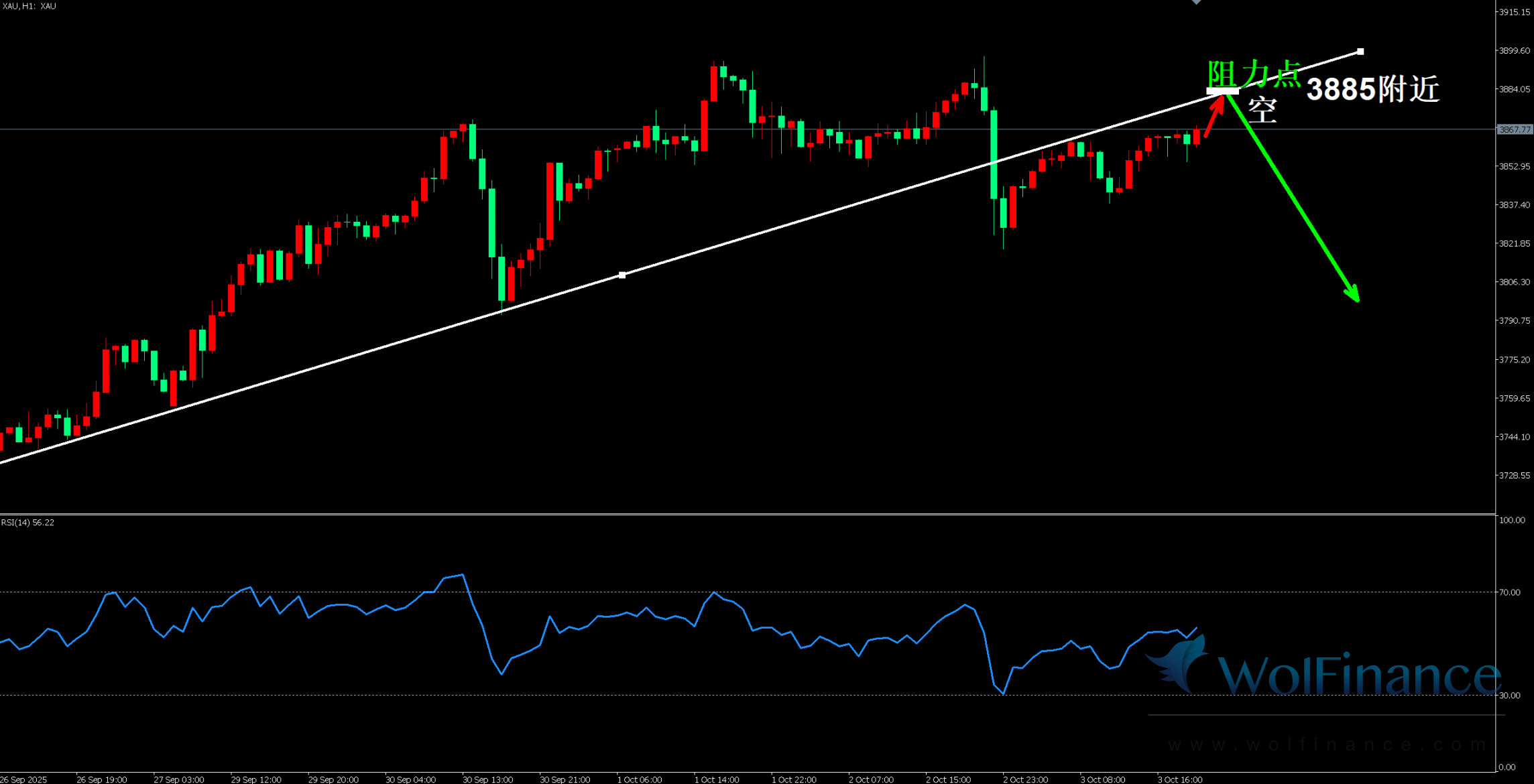Click the 2 Oct 23:00 time axis label
Screen dimensions: 1534x784
tap(1025, 779)
